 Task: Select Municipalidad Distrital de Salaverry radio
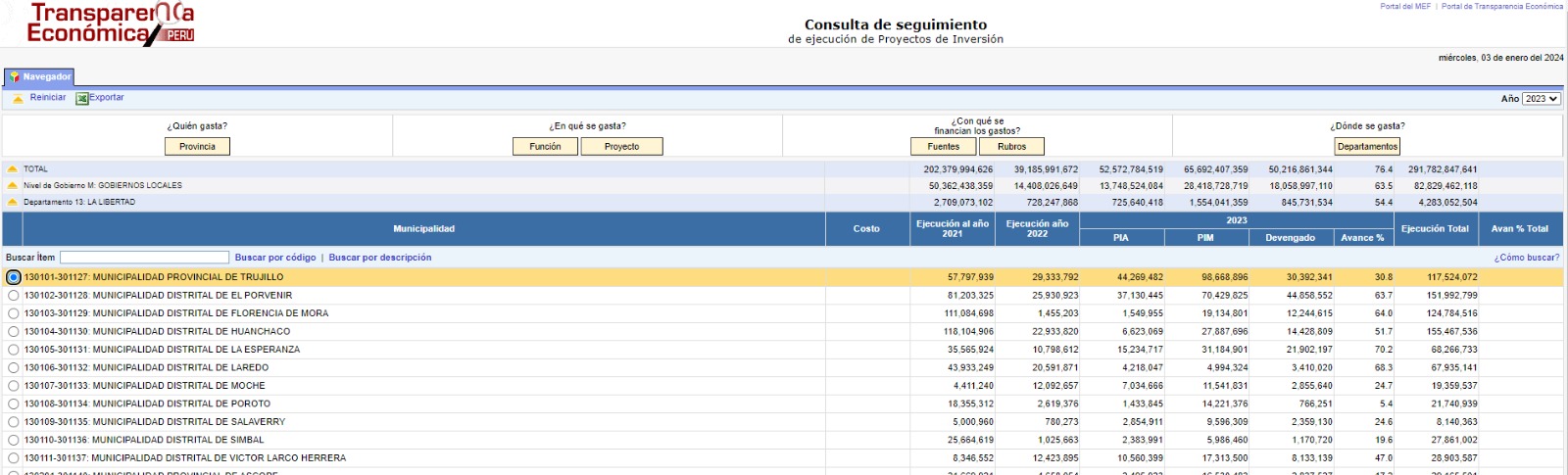coord(14,422)
